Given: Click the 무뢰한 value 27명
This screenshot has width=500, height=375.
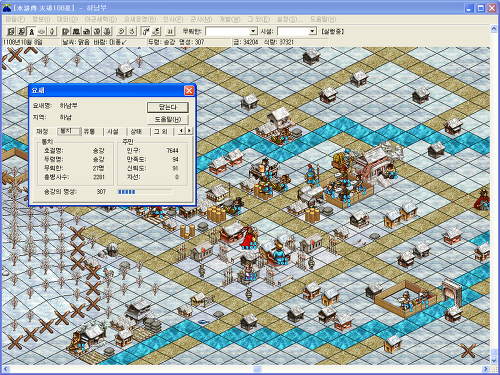Looking at the screenshot, I should click(98, 168).
